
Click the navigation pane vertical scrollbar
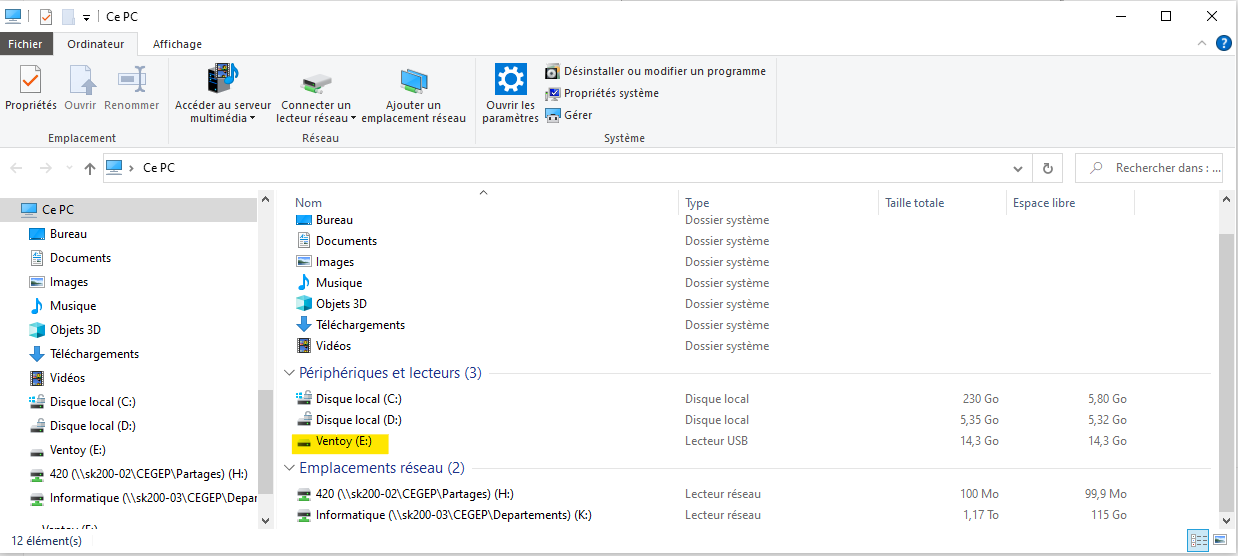point(265,440)
